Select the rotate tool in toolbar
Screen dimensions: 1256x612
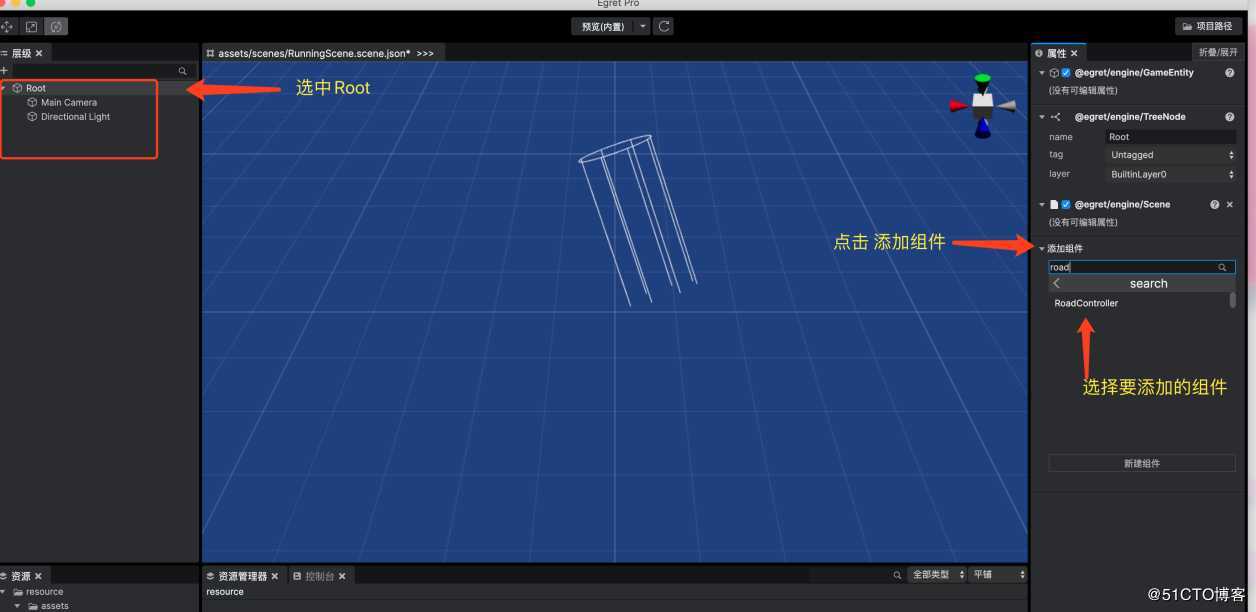(x=57, y=26)
